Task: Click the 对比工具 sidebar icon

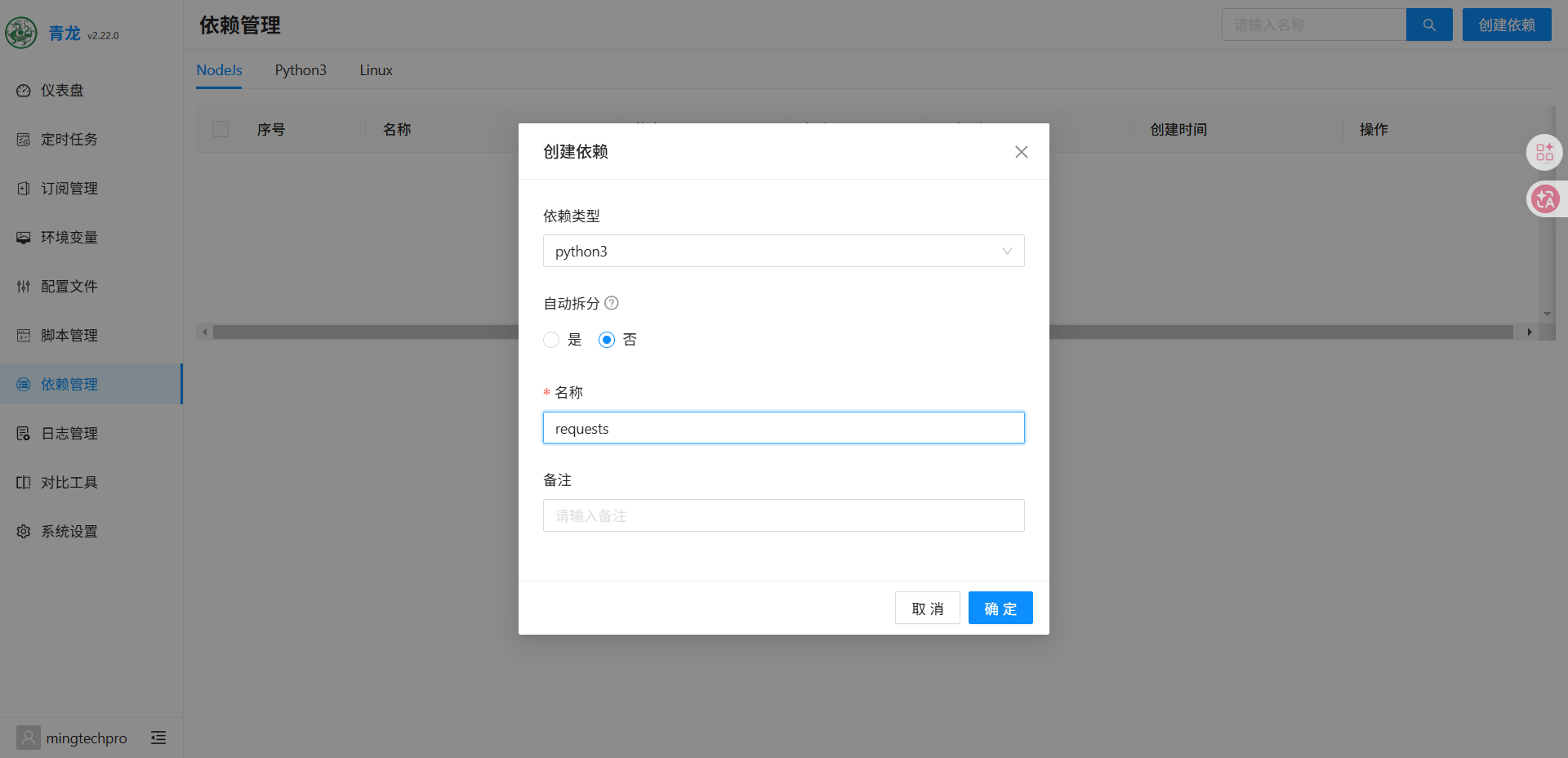Action: pos(24,483)
